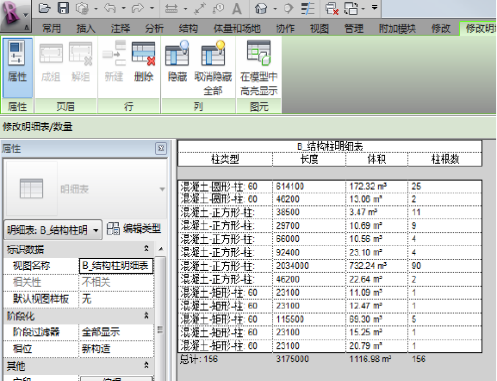Select the schedule title B_结构柱明细表
497x381 pixels.
pos(330,147)
